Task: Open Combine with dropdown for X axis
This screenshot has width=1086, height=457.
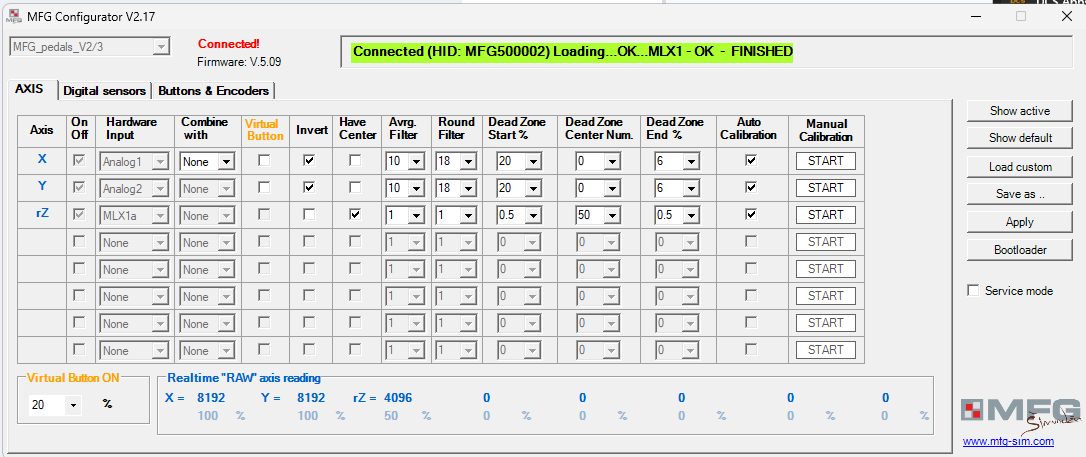Action: click(x=227, y=161)
